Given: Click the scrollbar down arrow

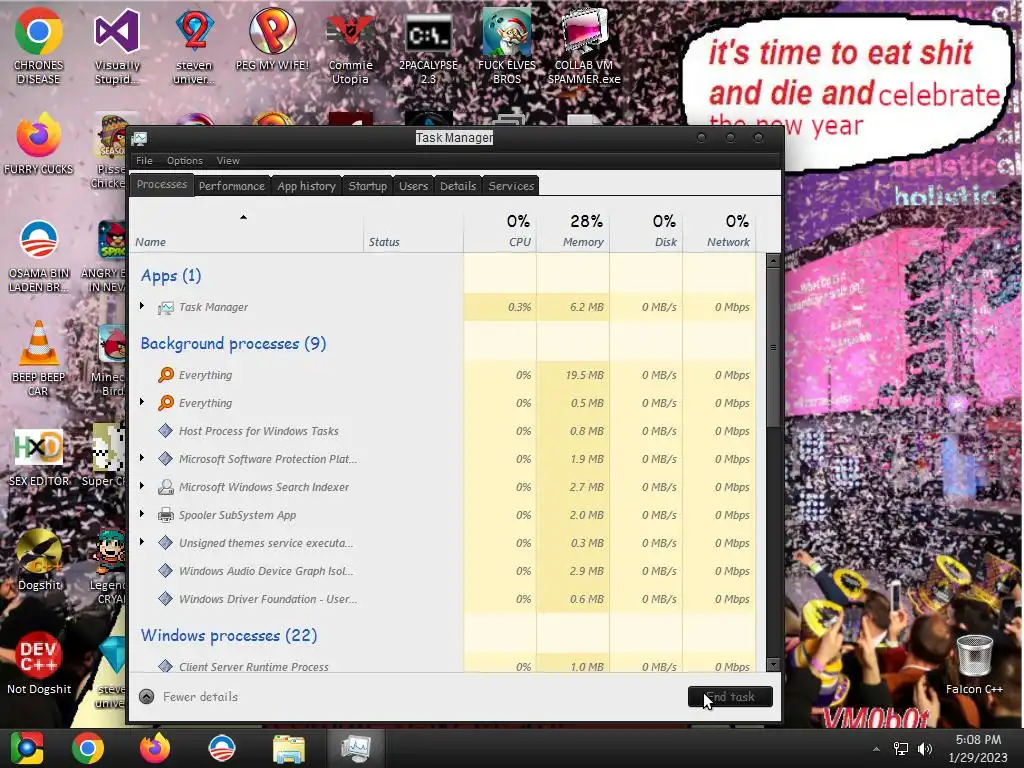Looking at the screenshot, I should 773,665.
